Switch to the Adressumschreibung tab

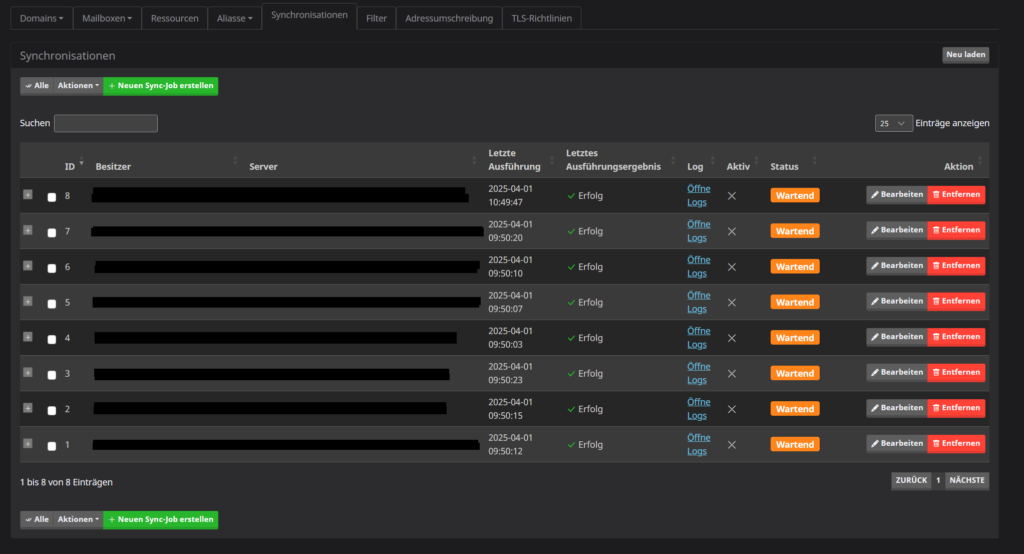click(449, 18)
